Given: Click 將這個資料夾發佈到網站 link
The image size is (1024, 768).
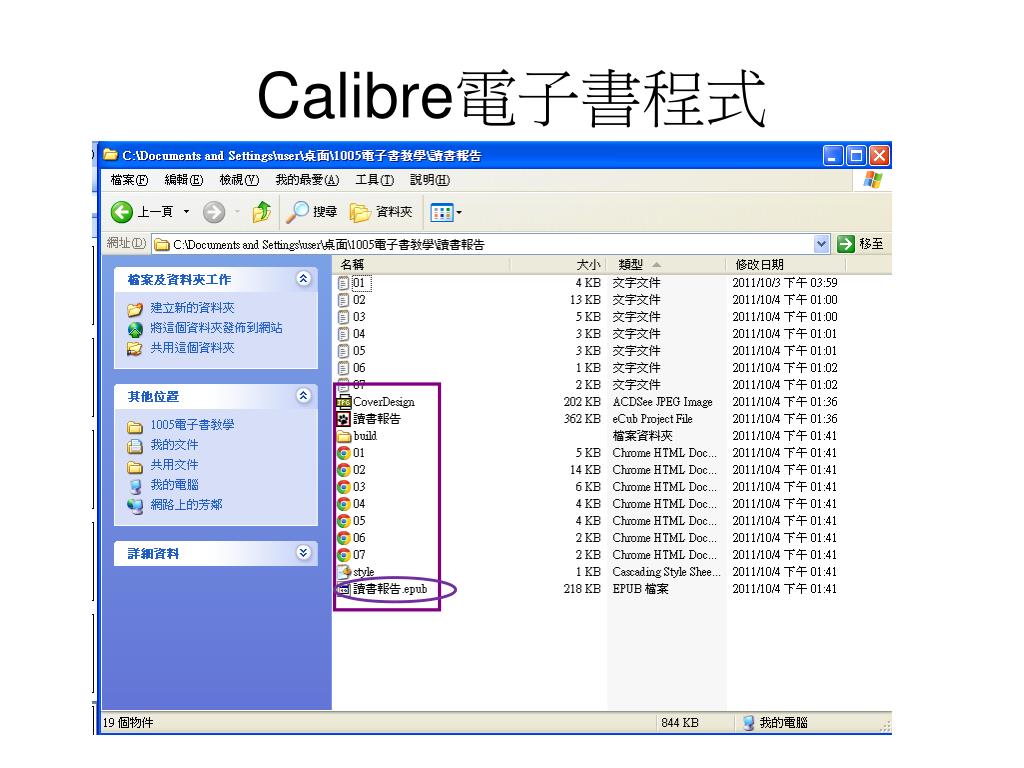Looking at the screenshot, I should click(216, 328).
